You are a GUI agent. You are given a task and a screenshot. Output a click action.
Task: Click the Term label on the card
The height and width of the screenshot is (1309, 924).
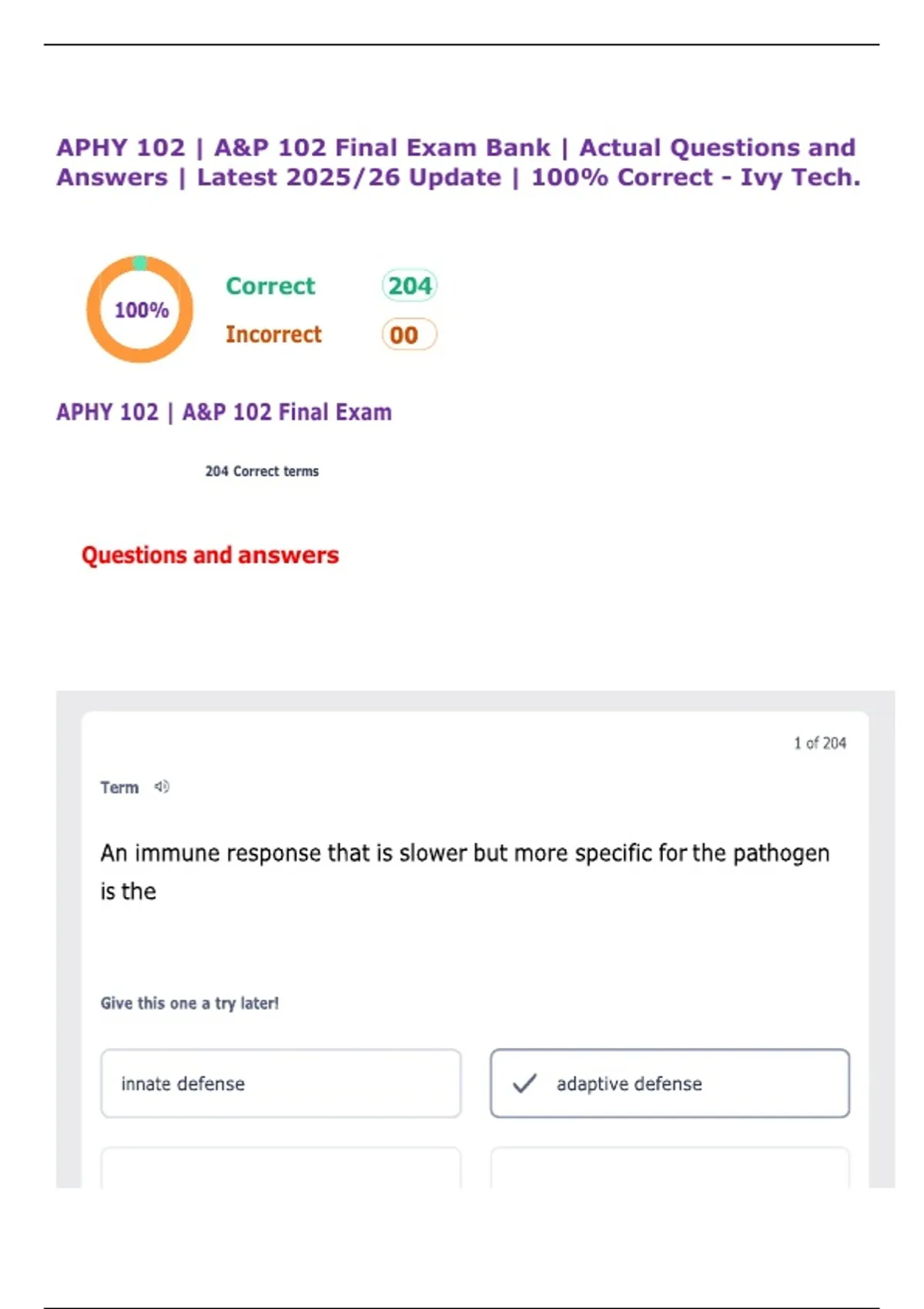(x=119, y=788)
